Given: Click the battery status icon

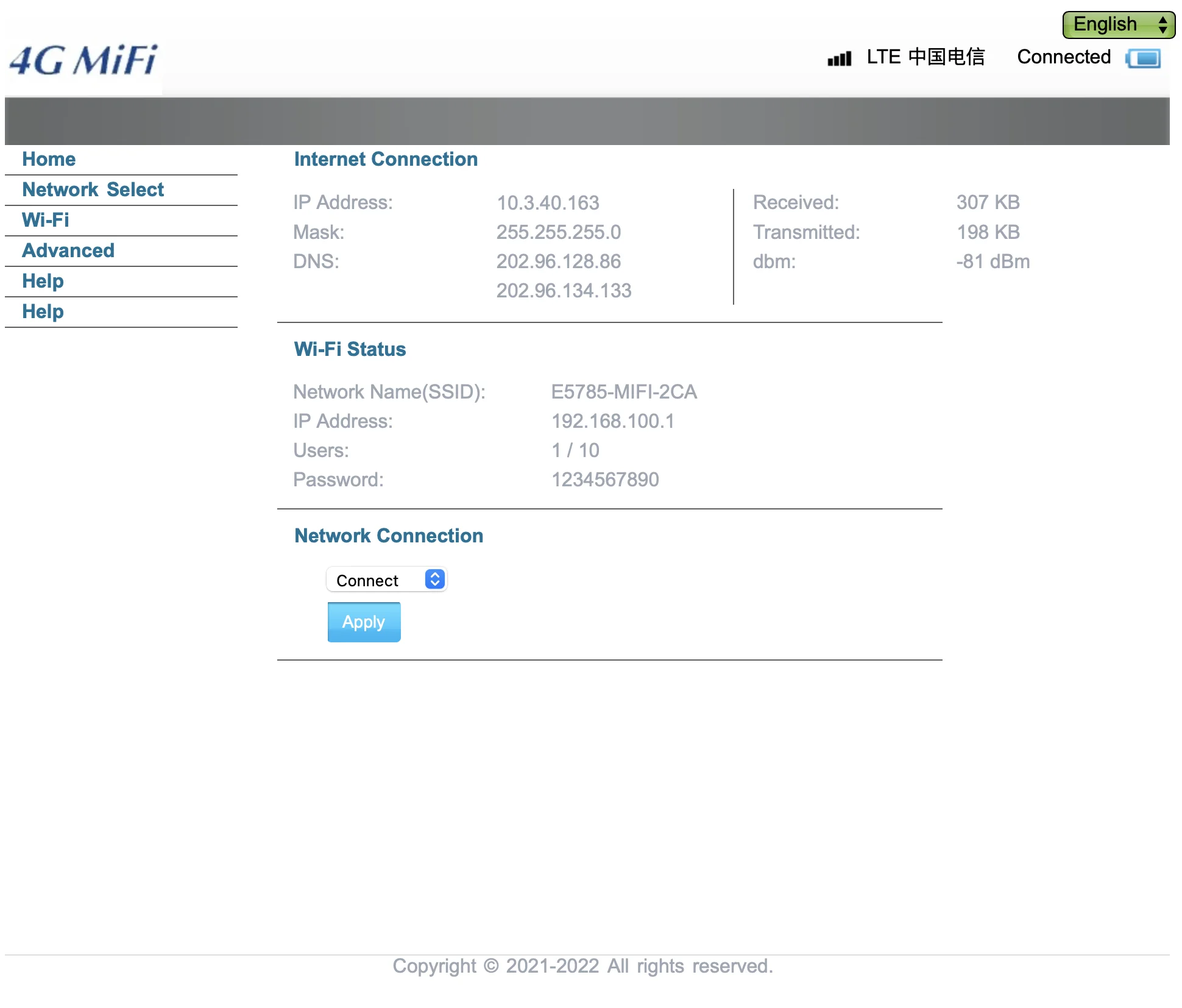Looking at the screenshot, I should pyautogui.click(x=1144, y=59).
